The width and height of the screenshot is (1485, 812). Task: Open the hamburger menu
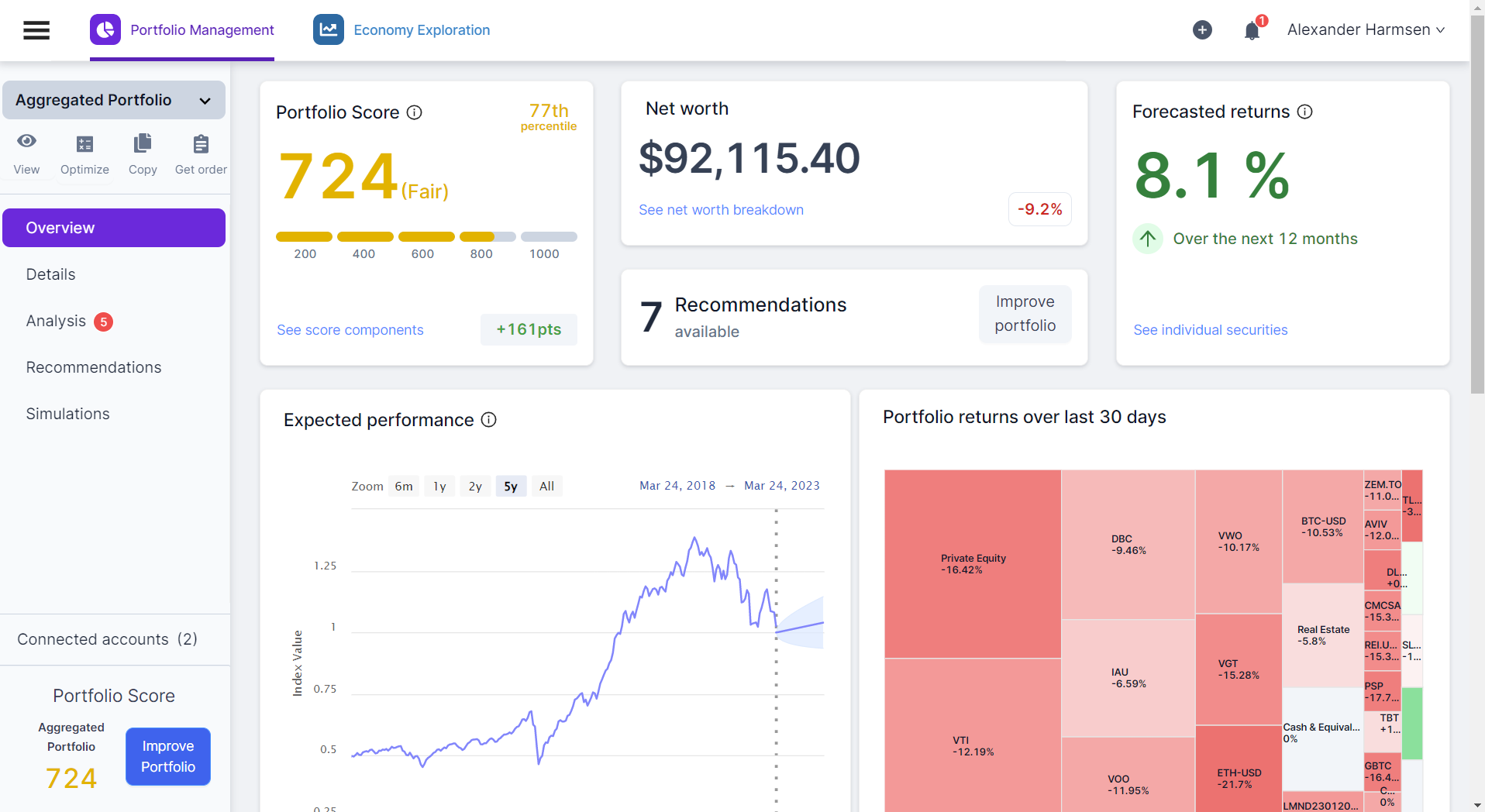point(36,30)
